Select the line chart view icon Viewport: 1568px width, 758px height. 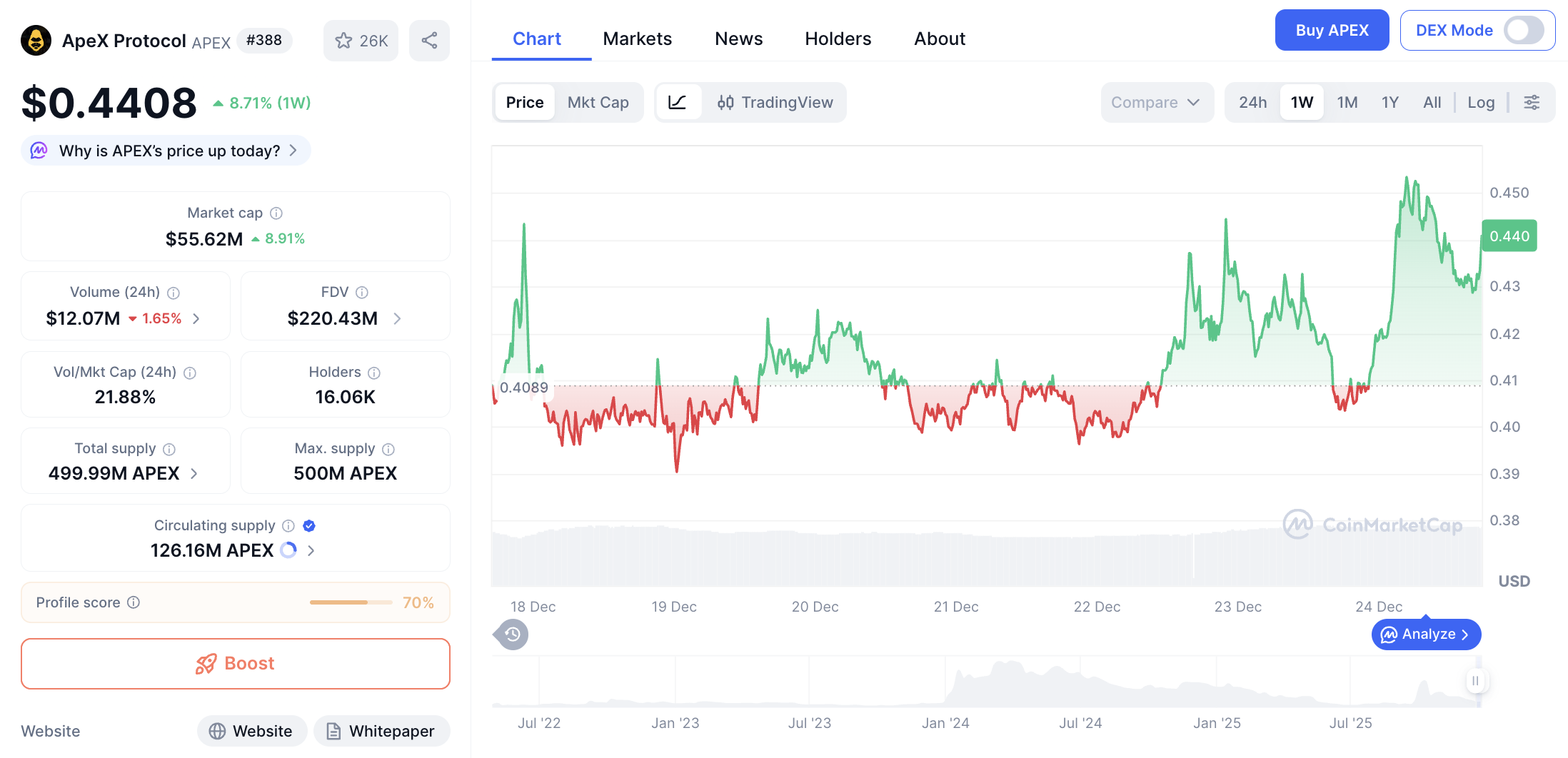pos(677,102)
